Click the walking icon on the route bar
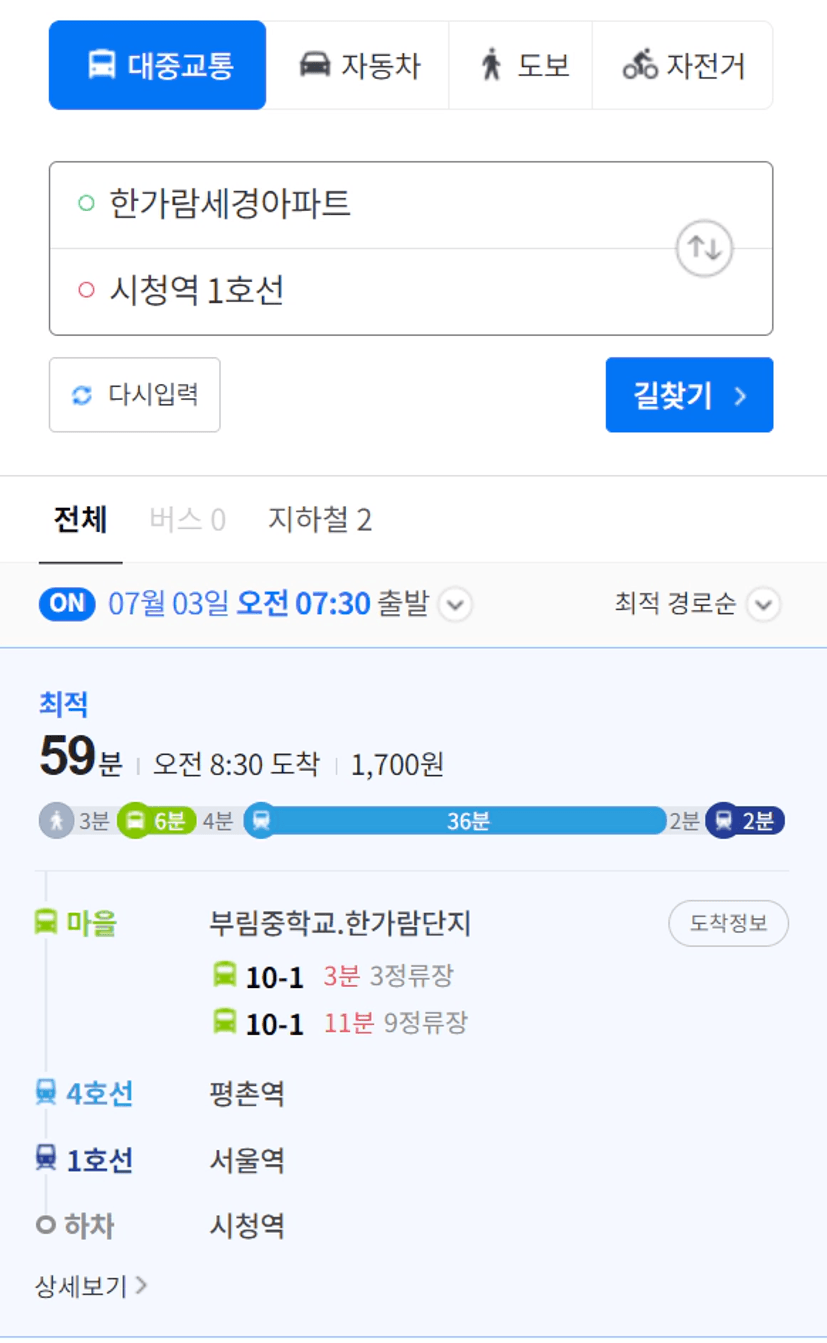 tap(57, 821)
